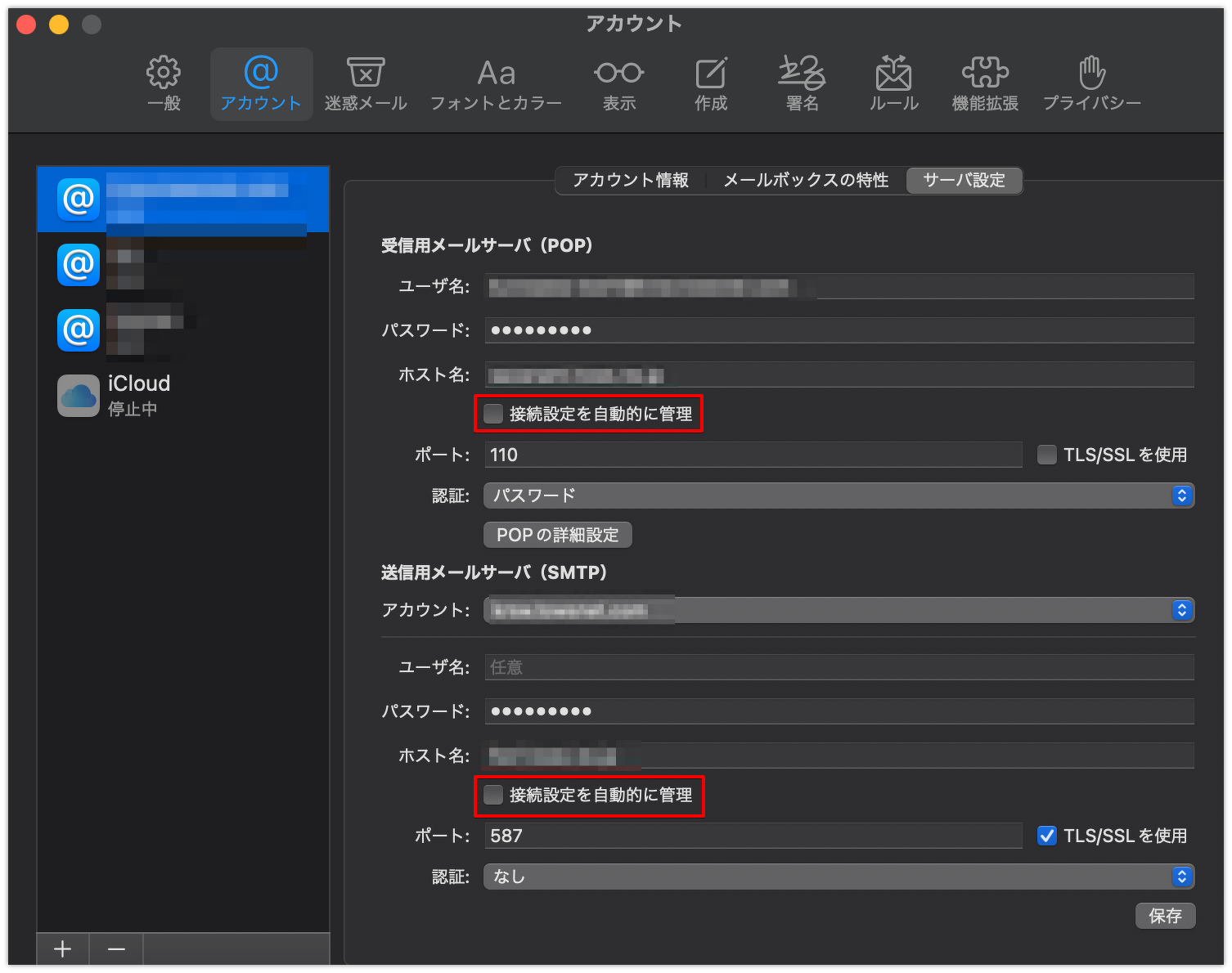
Task: Switch to the 表示 viewing pane
Action: [x=619, y=83]
